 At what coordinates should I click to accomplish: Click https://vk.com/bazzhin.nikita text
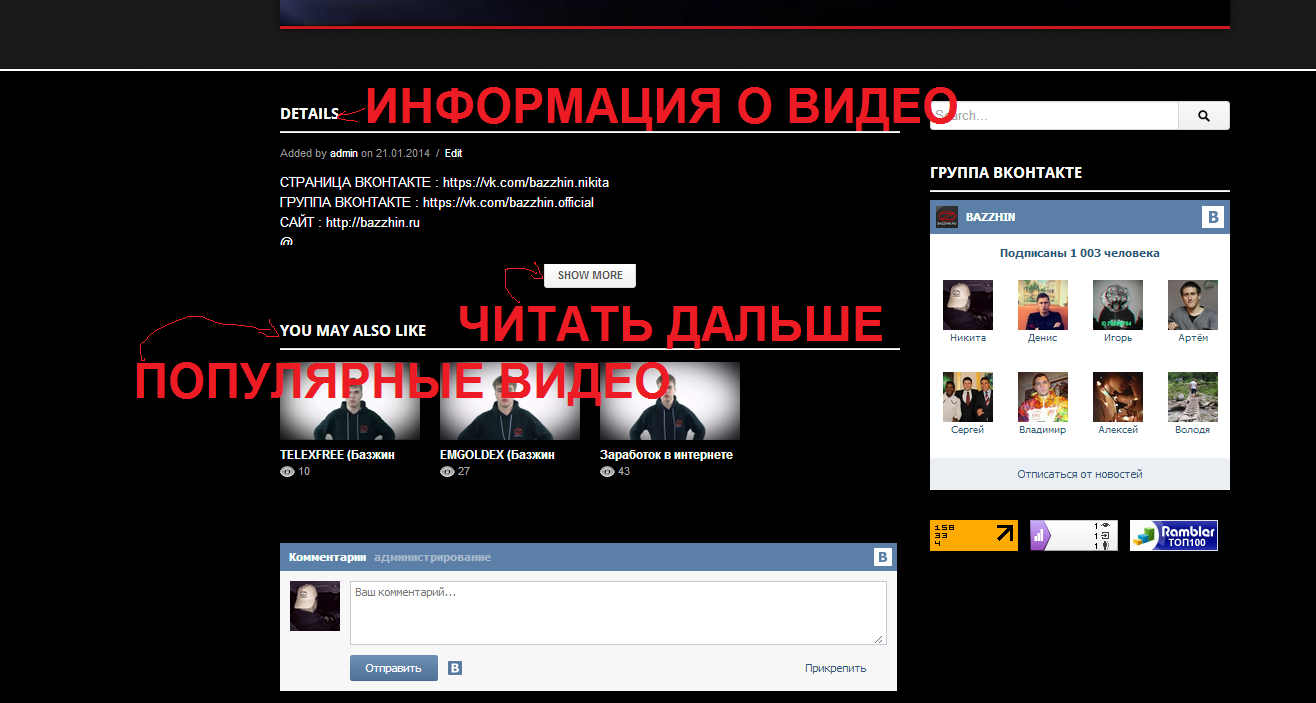(526, 183)
